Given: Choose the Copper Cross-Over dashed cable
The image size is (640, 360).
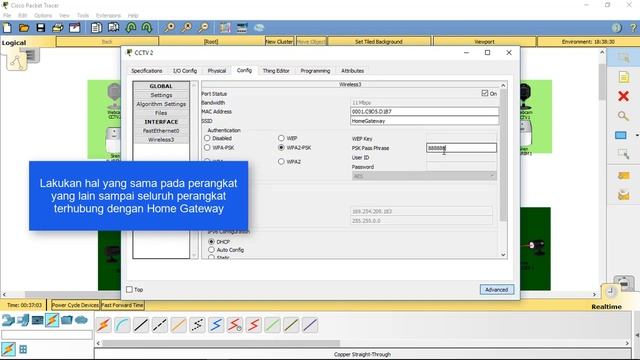Looking at the screenshot, I should click(x=160, y=325).
